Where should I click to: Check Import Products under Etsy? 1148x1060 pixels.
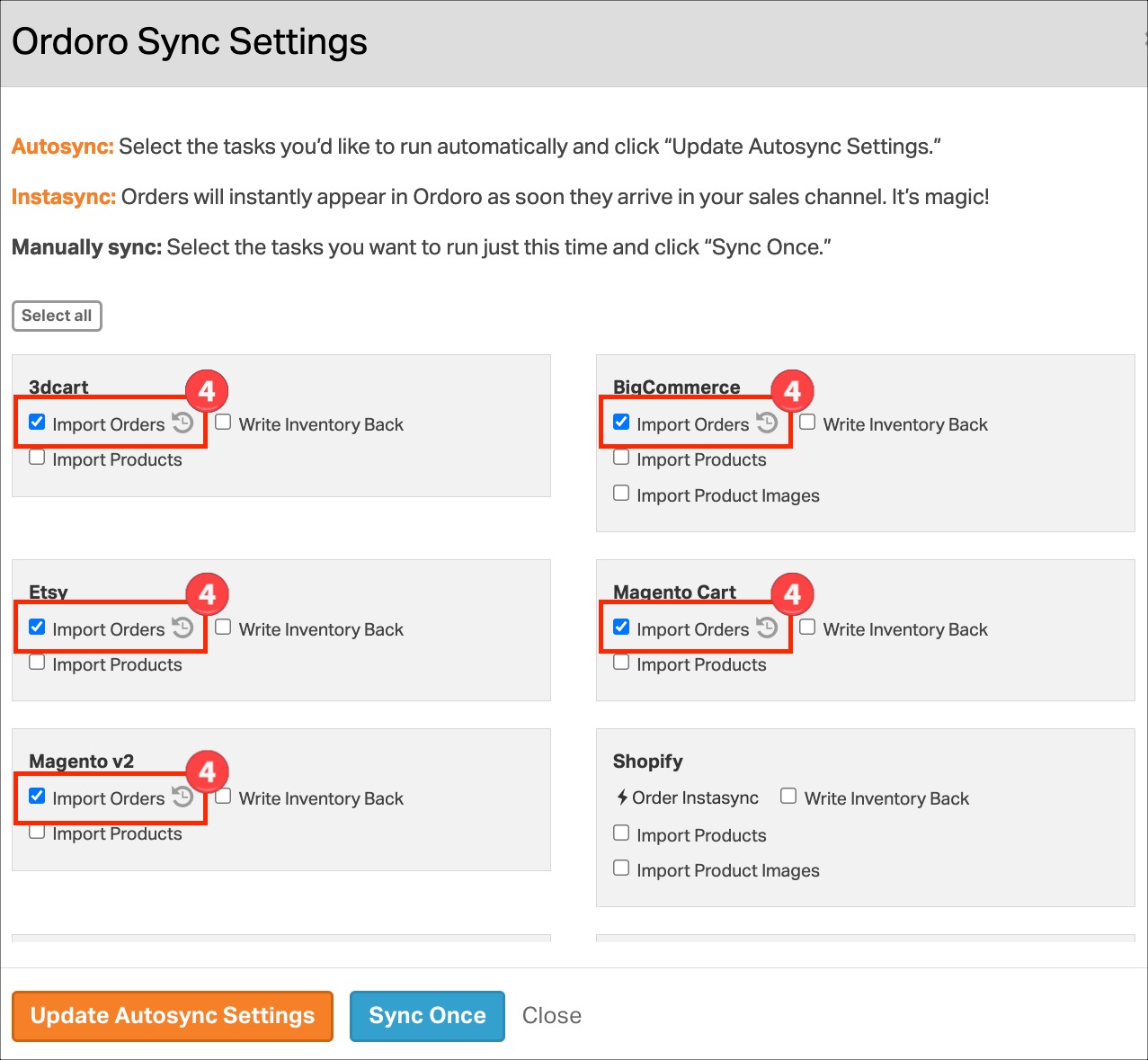pos(37,662)
